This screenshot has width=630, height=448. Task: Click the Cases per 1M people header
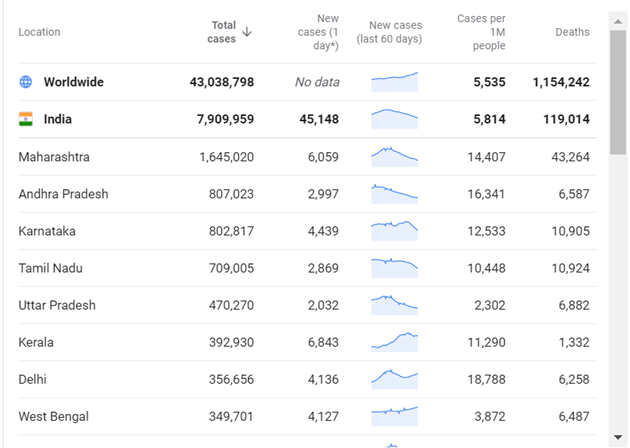481,32
